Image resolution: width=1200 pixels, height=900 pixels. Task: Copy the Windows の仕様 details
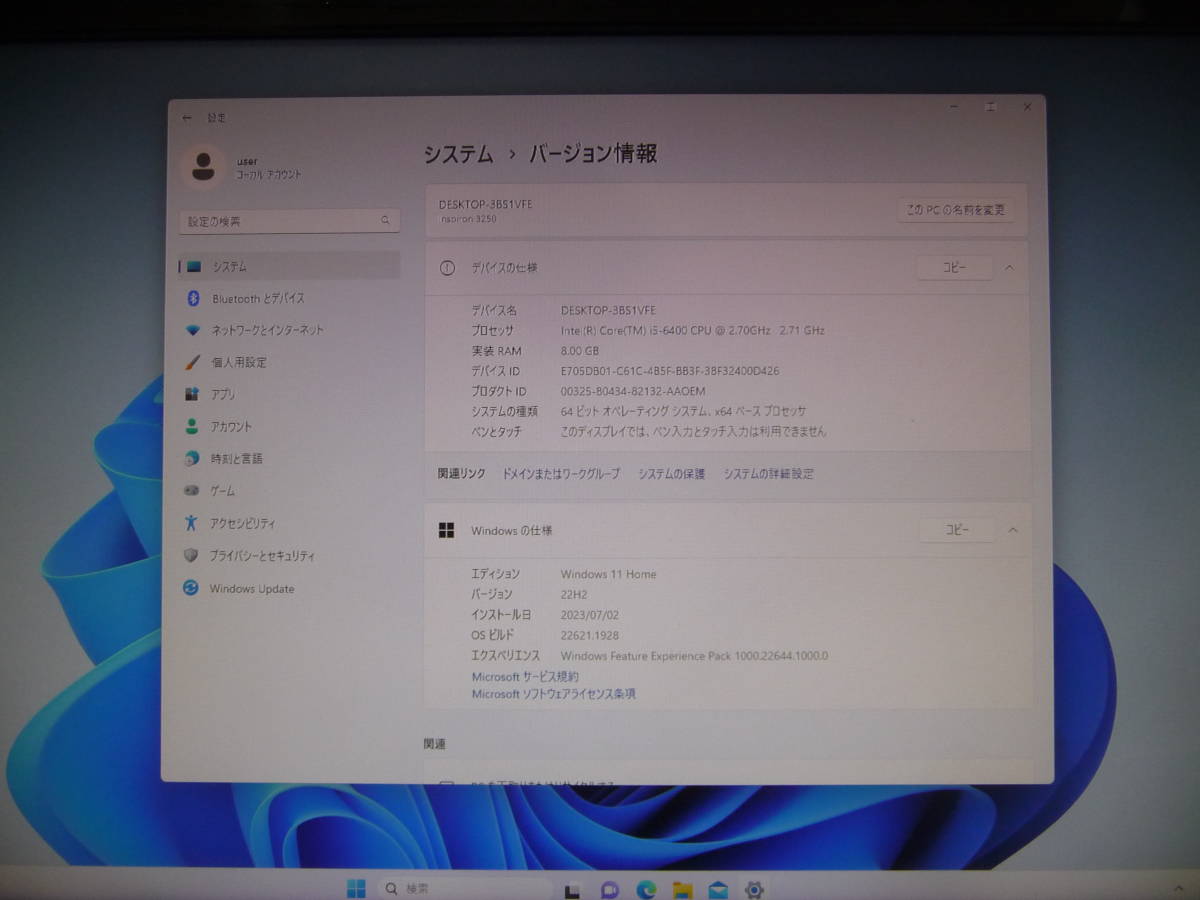click(957, 530)
